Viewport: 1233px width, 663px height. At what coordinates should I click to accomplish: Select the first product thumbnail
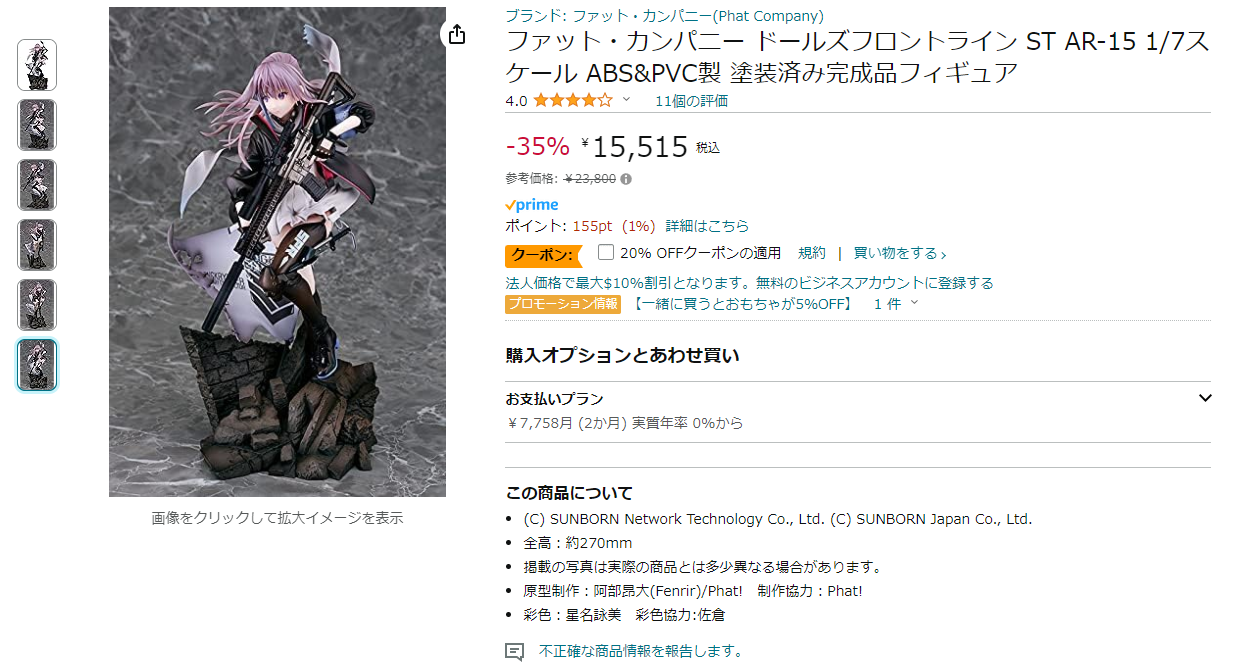point(37,65)
